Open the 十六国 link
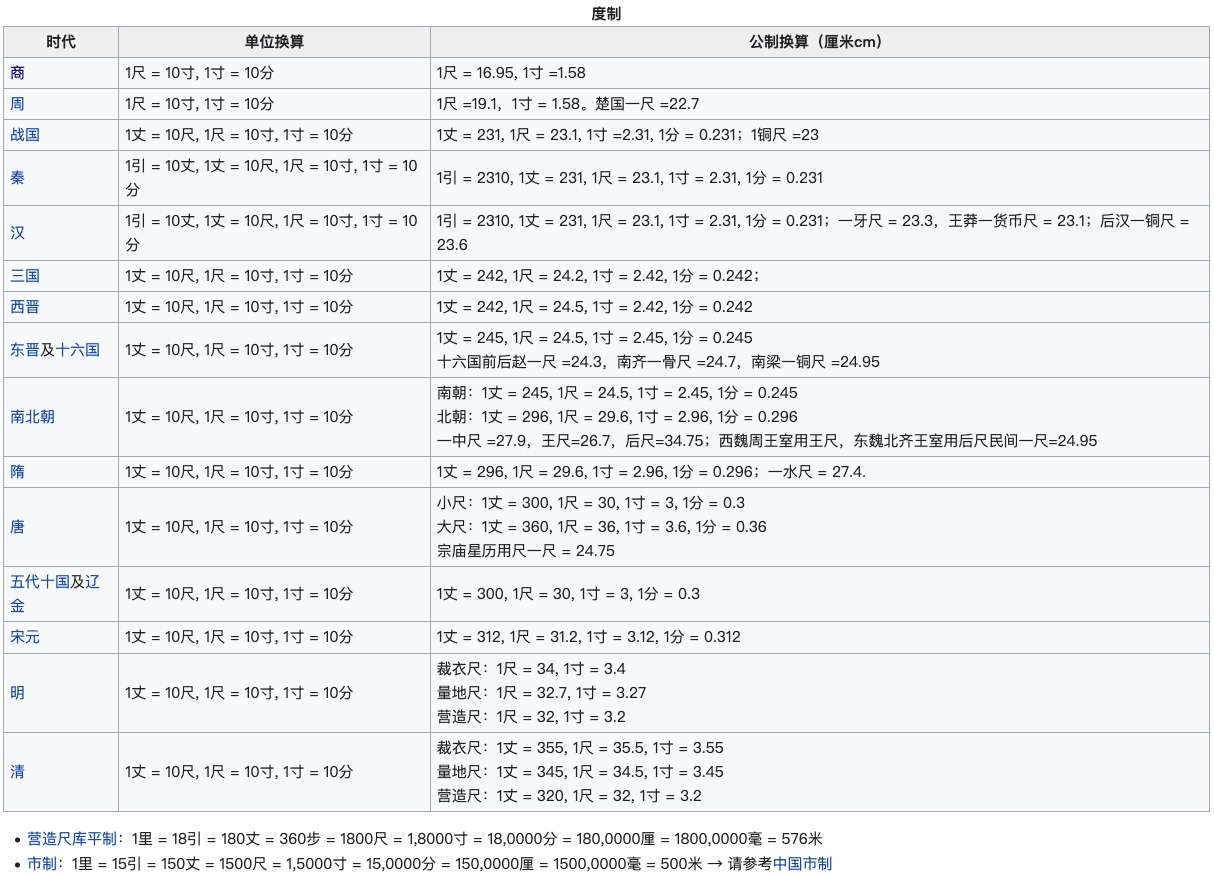The image size is (1214, 874). tap(77, 350)
